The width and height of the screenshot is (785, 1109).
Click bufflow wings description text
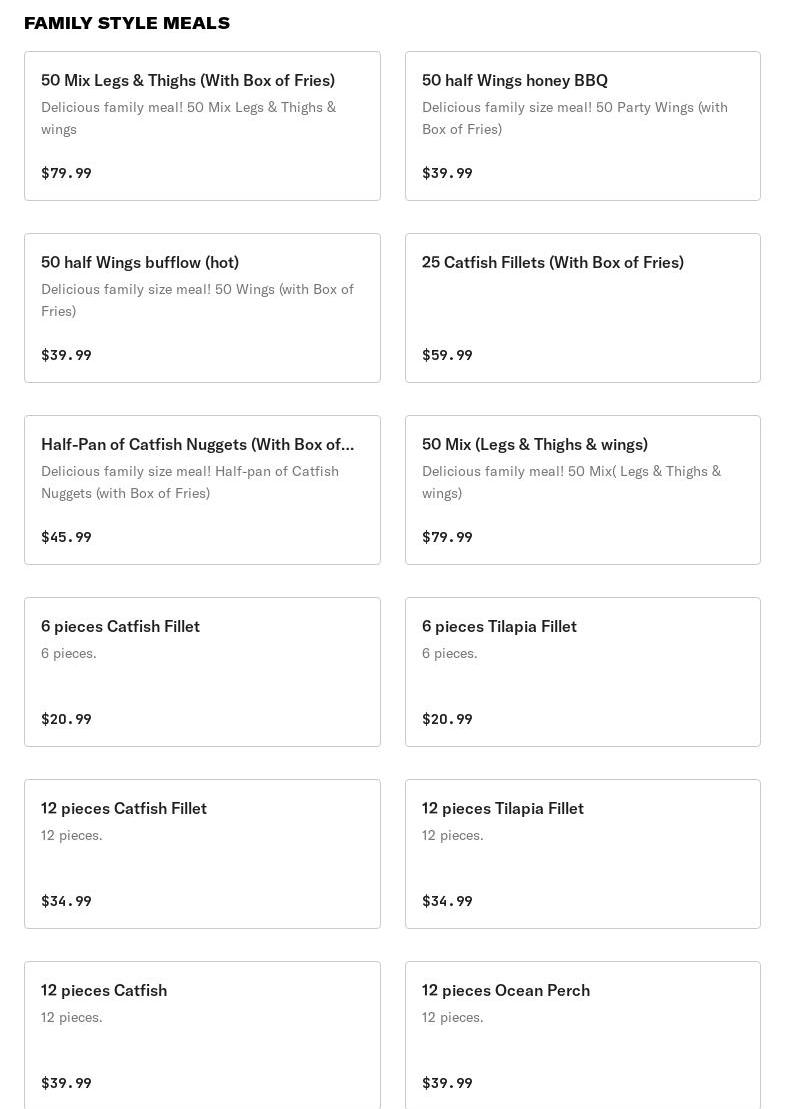(x=197, y=300)
